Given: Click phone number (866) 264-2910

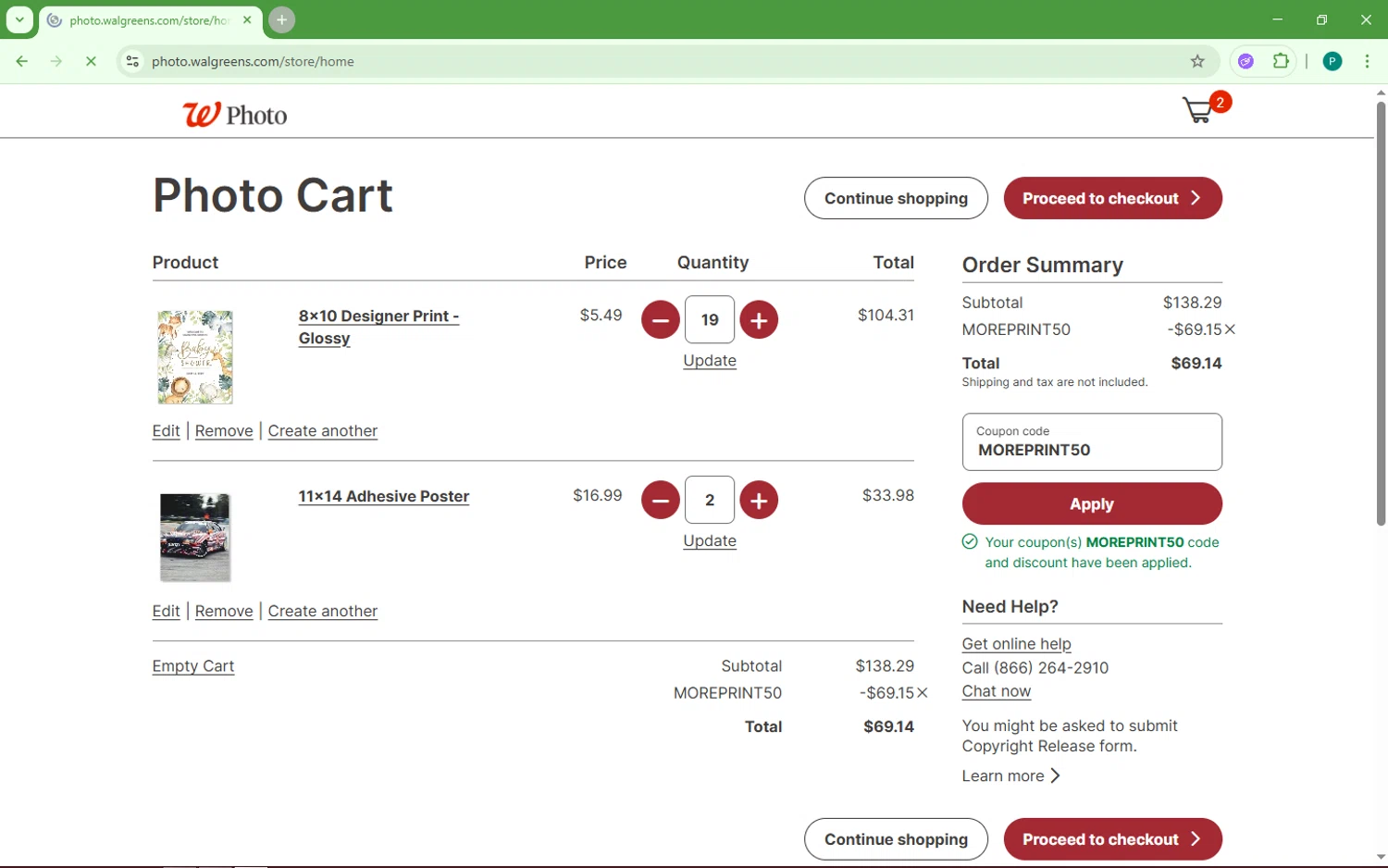Looking at the screenshot, I should pos(1050,668).
